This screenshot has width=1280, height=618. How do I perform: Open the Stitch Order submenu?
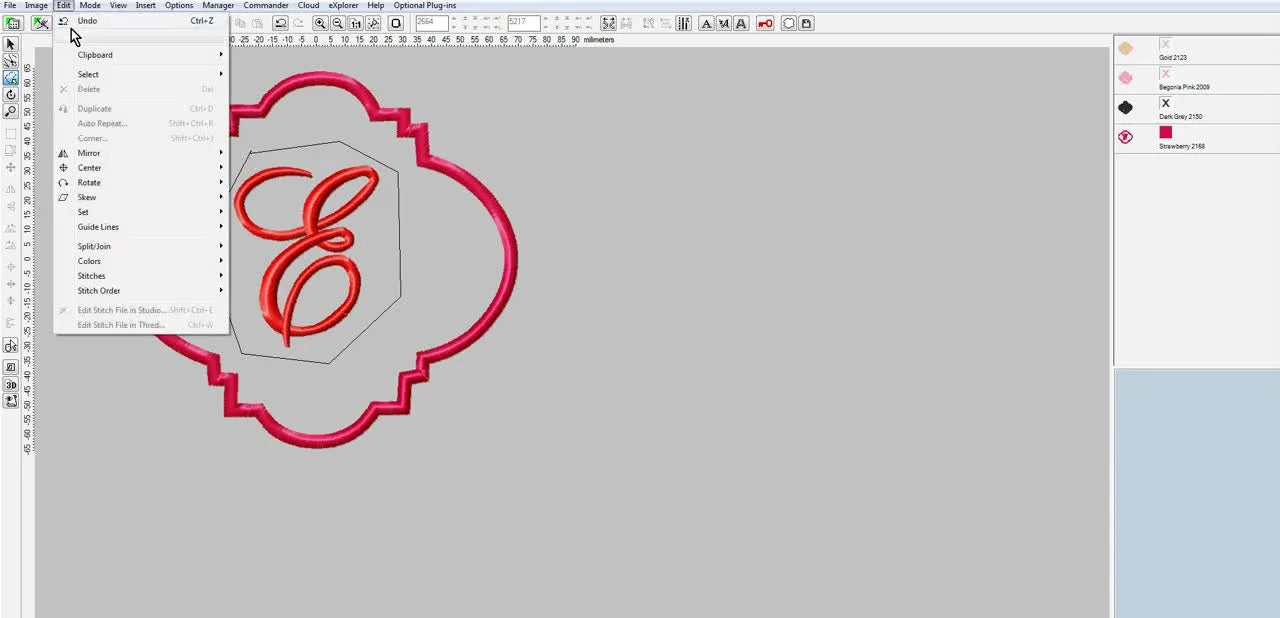tap(140, 291)
